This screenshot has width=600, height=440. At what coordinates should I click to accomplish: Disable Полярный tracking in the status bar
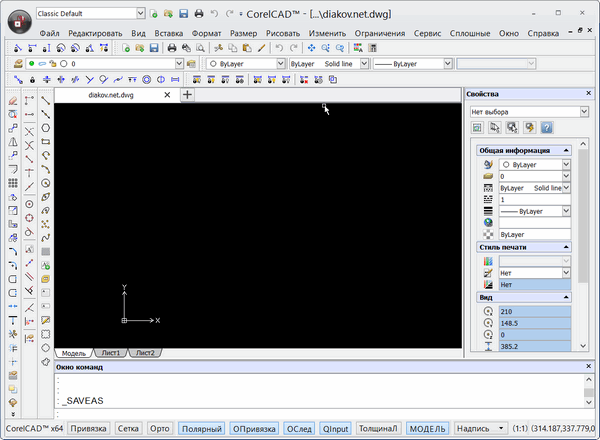tap(201, 428)
